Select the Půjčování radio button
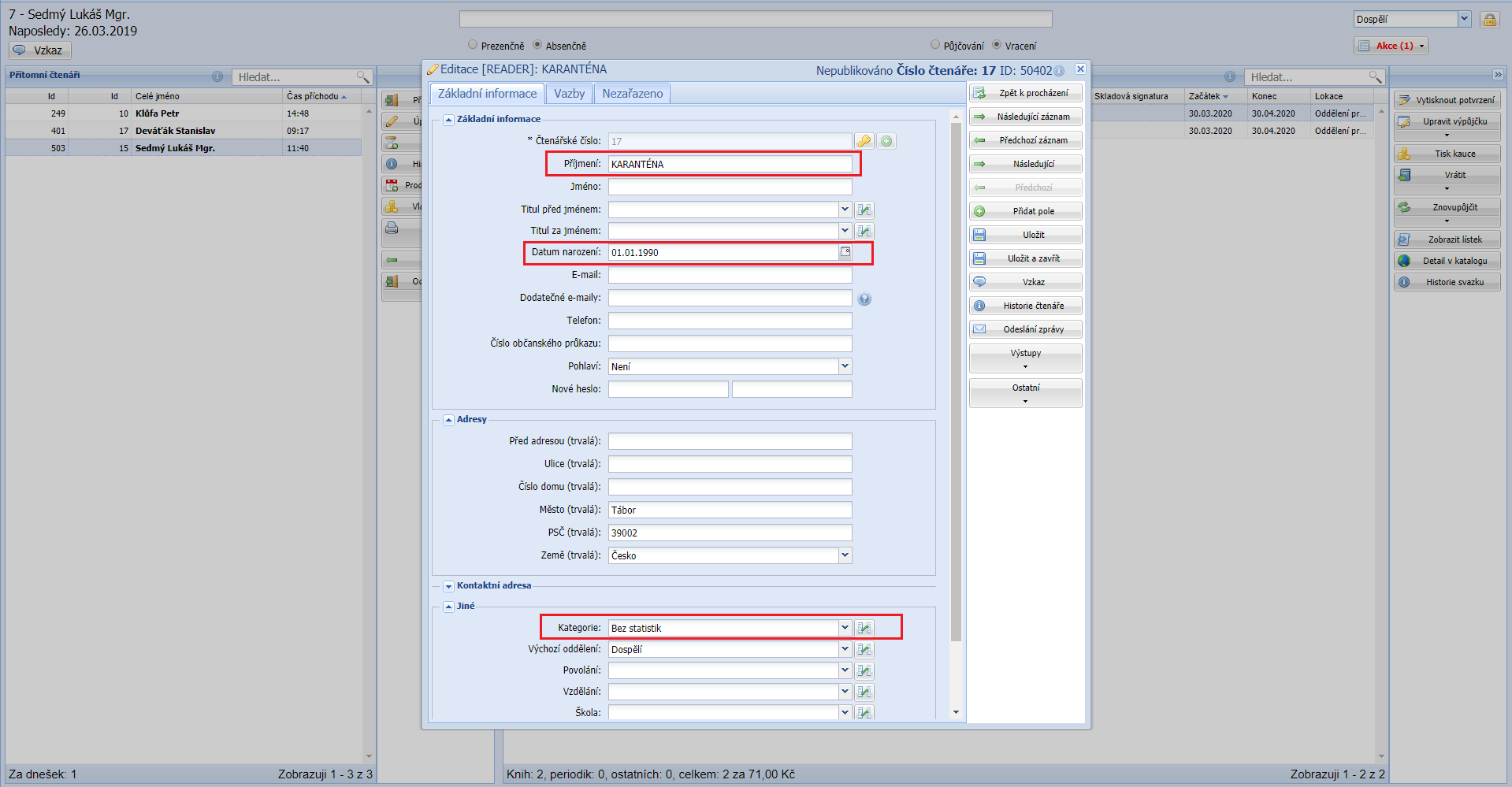The width and height of the screenshot is (1512, 787). click(x=935, y=45)
